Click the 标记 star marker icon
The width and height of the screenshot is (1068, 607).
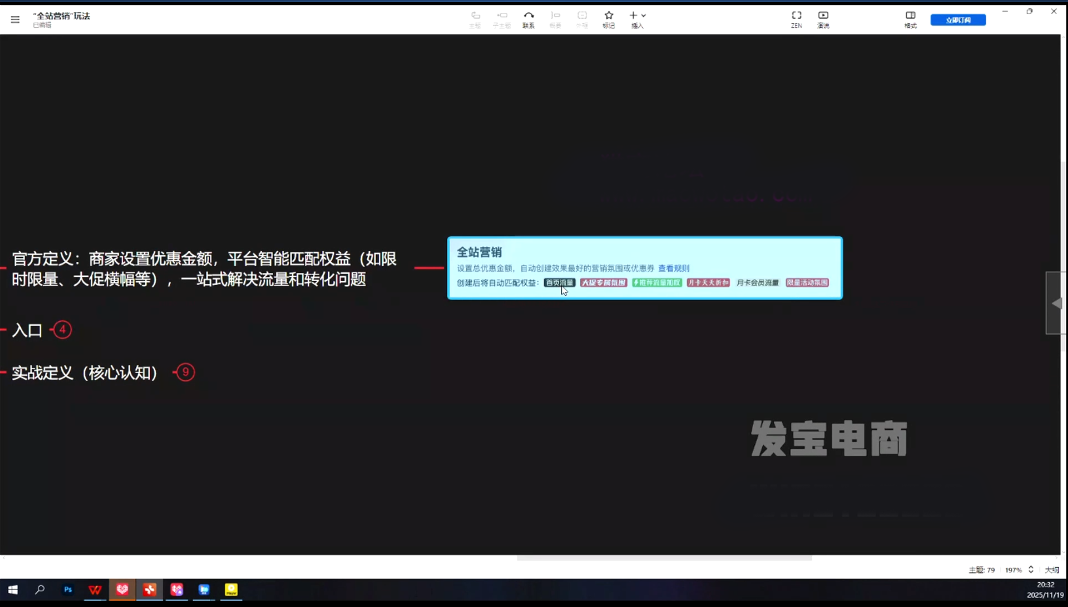tap(608, 19)
